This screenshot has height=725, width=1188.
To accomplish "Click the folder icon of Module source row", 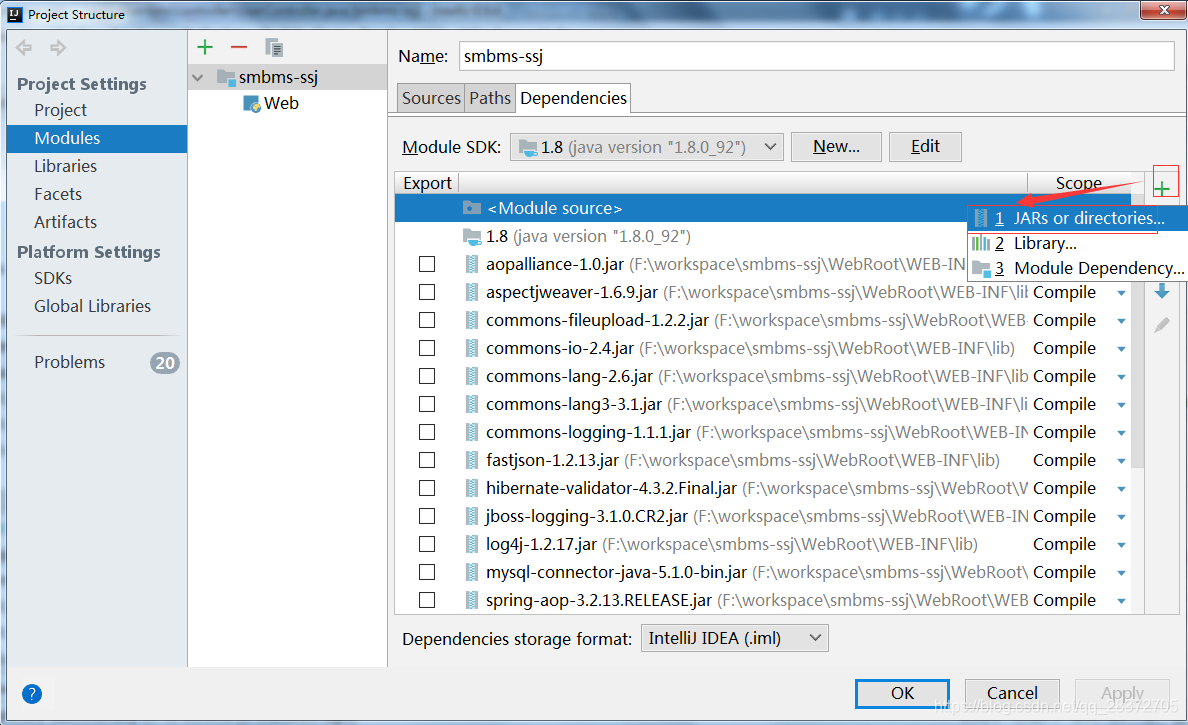I will (472, 208).
